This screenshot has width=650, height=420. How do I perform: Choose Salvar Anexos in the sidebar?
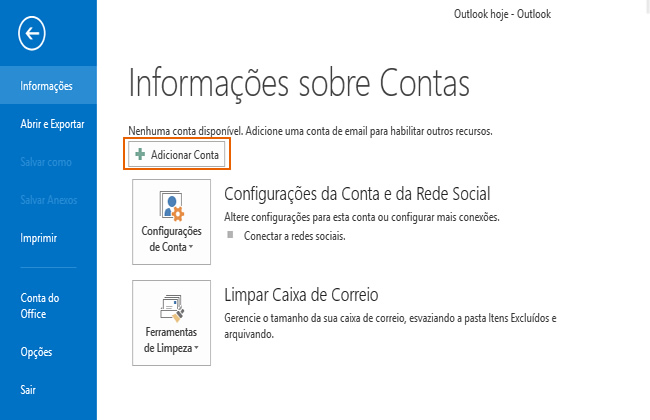(x=51, y=200)
